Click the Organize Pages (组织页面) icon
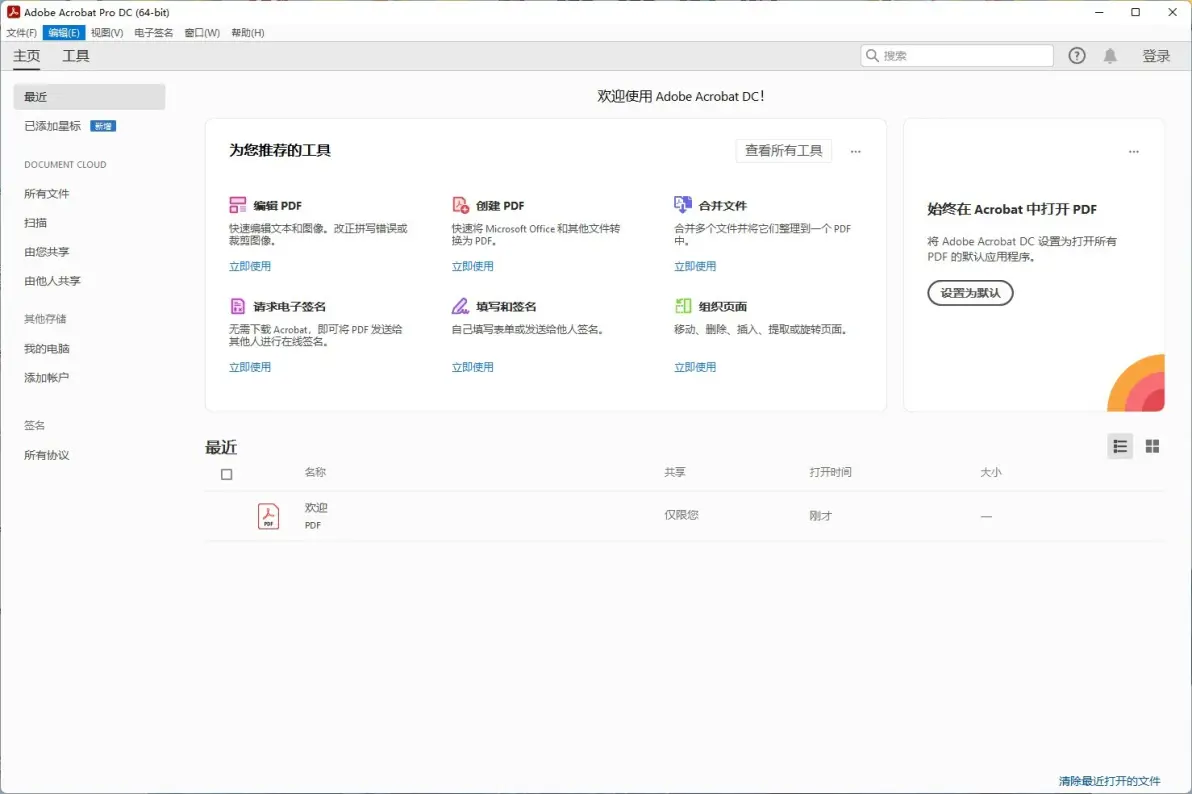Image resolution: width=1192 pixels, height=794 pixels. coord(683,306)
